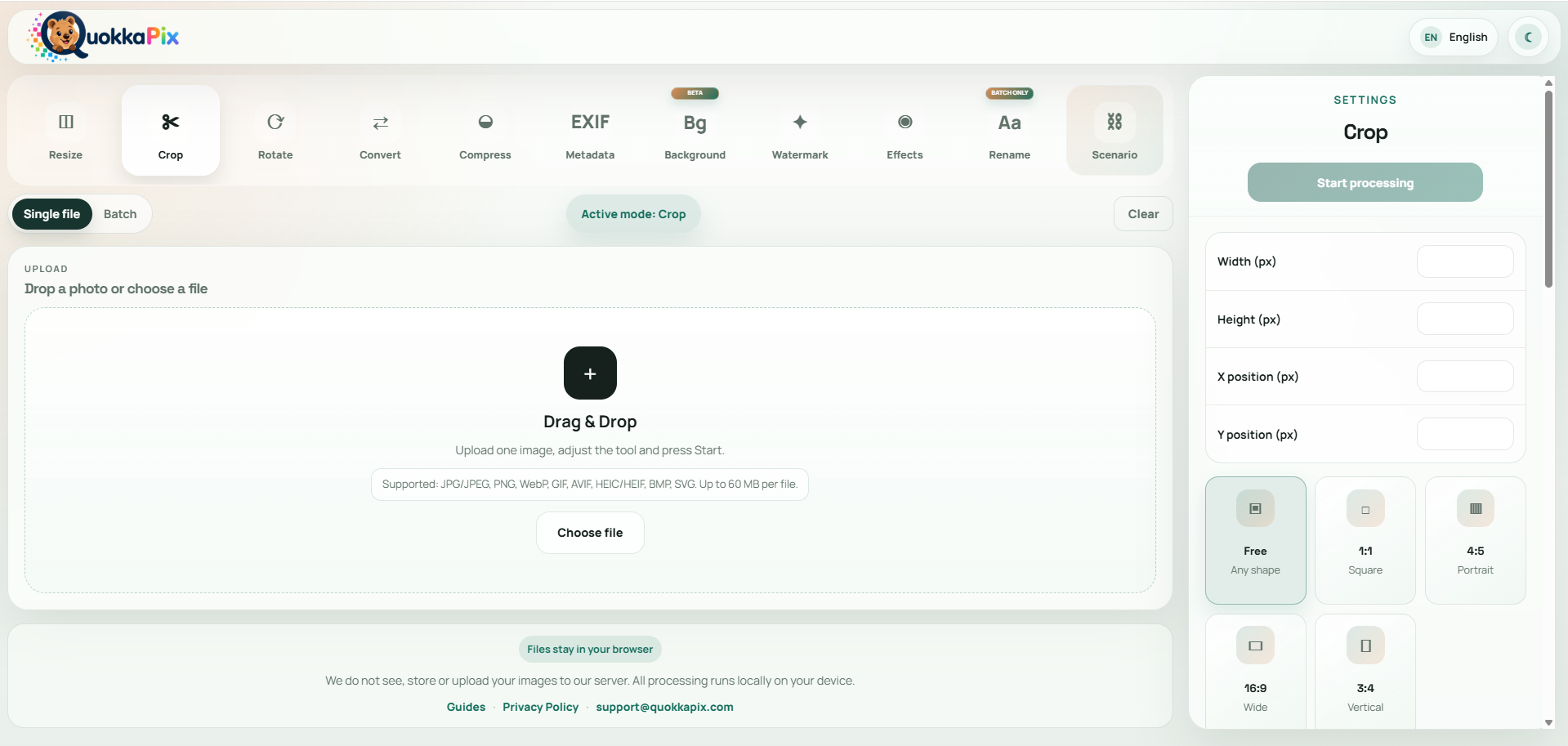Click the BETA badge above Background

pos(695,93)
